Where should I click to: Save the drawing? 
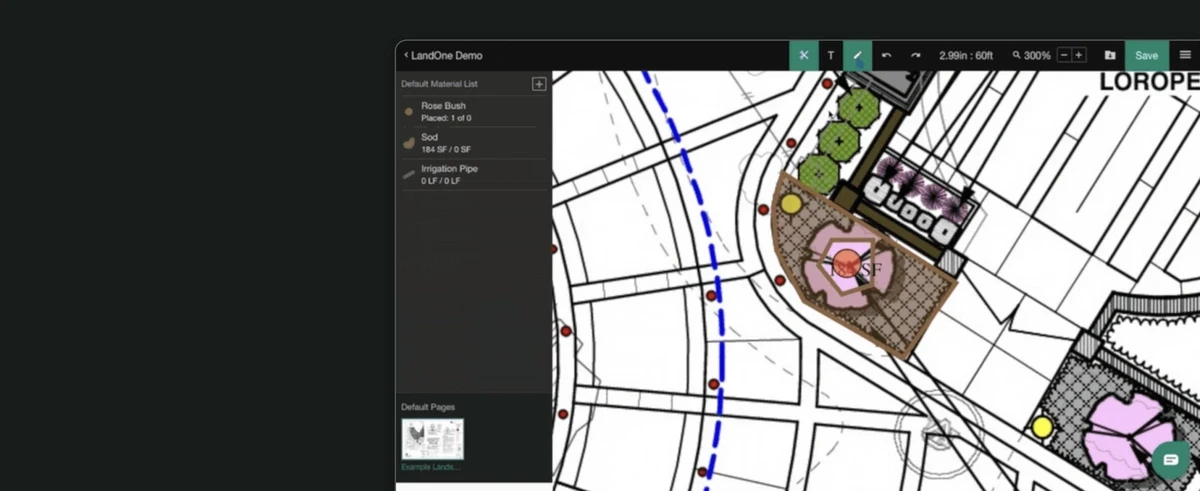(1146, 56)
